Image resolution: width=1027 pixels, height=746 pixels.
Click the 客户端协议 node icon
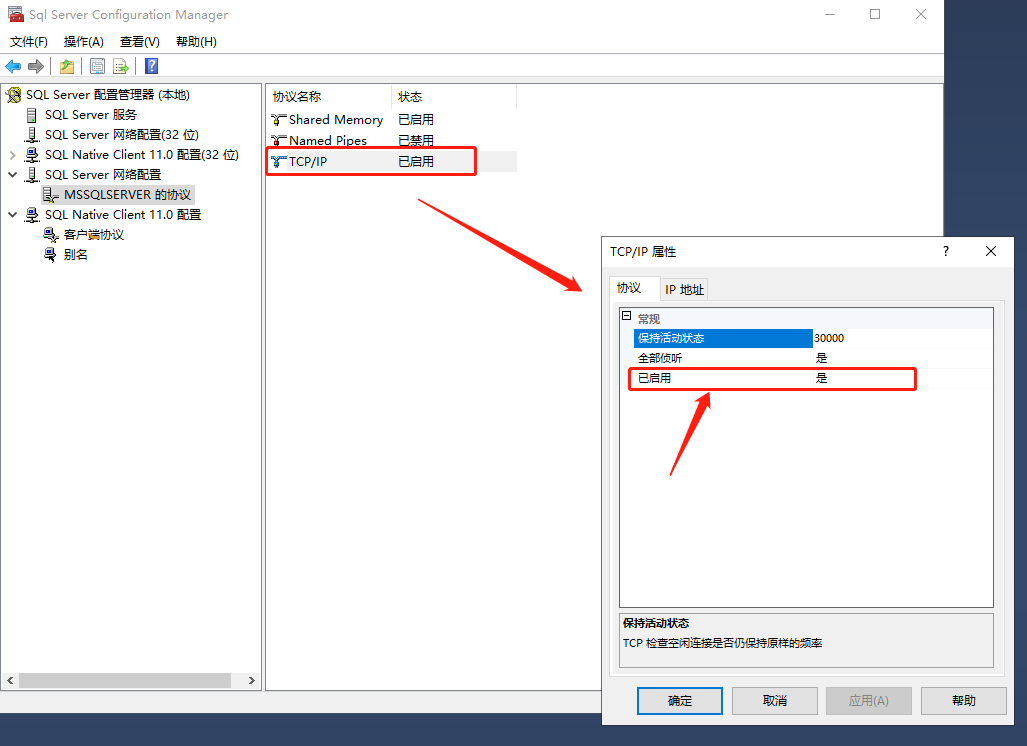(x=50, y=234)
